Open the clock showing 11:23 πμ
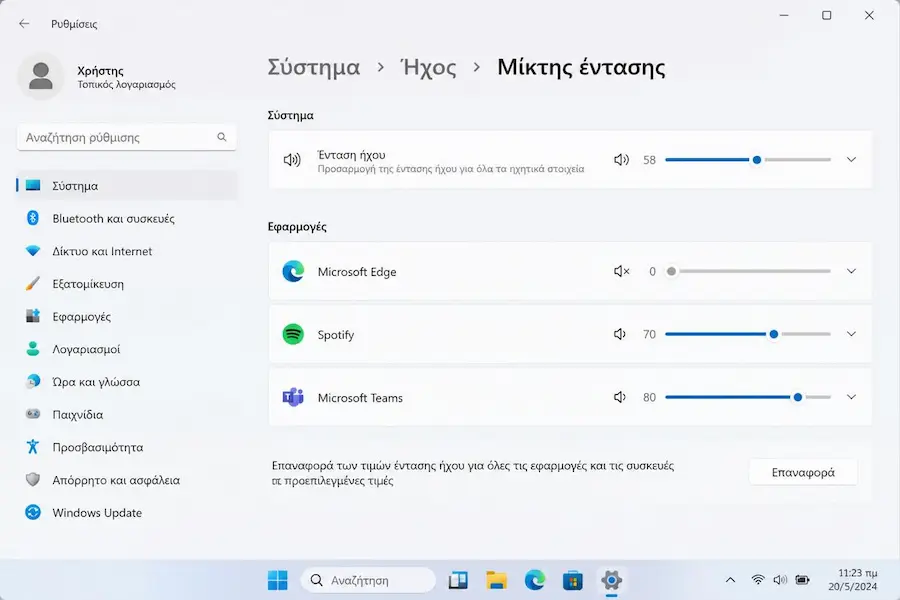 (x=853, y=580)
